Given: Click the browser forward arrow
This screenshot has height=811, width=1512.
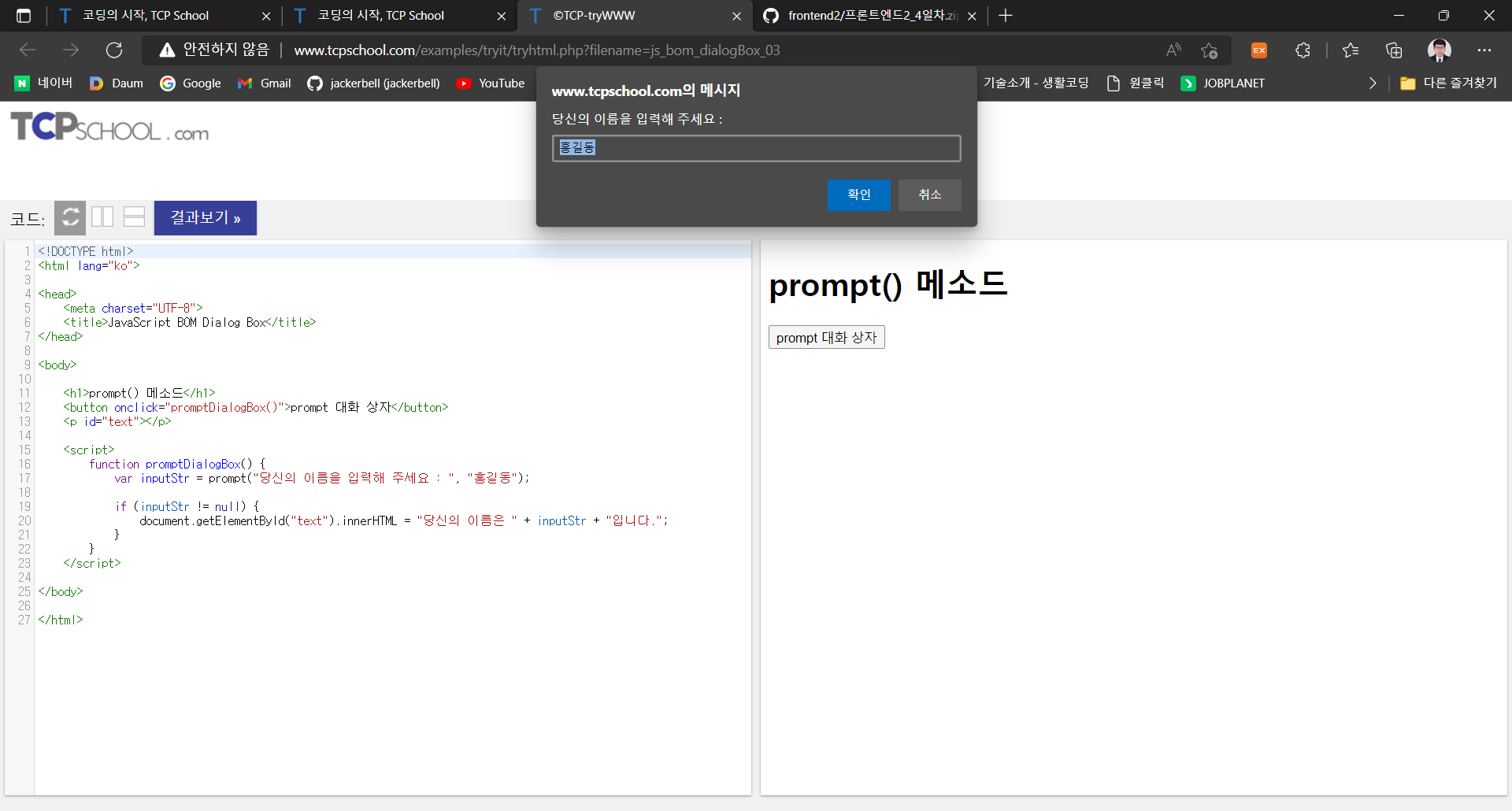Looking at the screenshot, I should (71, 50).
